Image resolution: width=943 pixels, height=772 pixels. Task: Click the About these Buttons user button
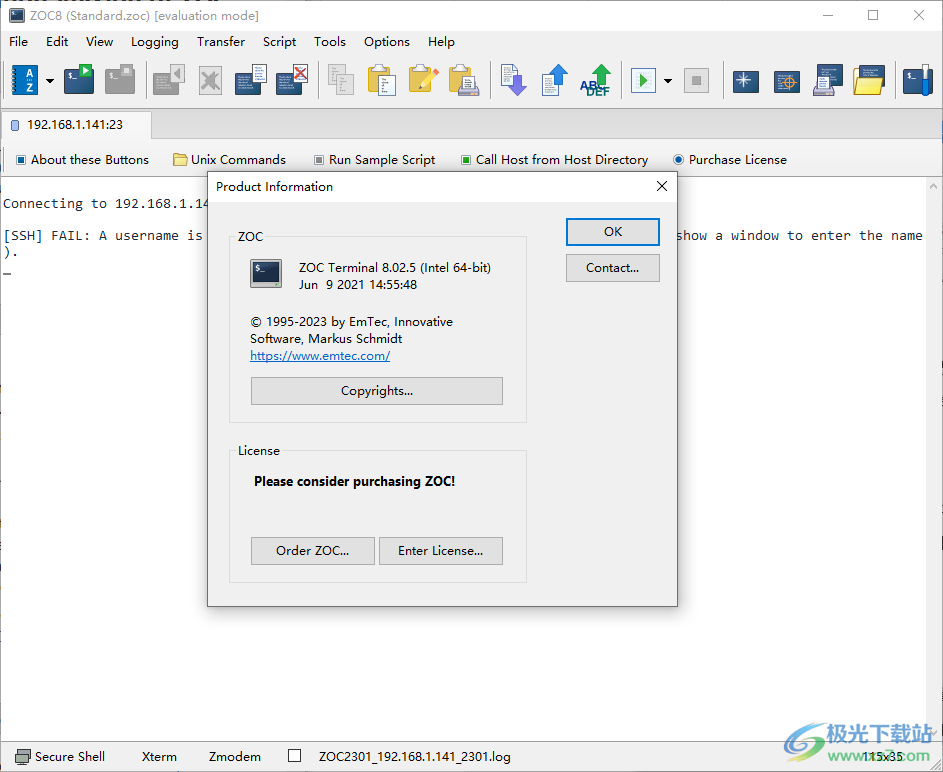[82, 159]
